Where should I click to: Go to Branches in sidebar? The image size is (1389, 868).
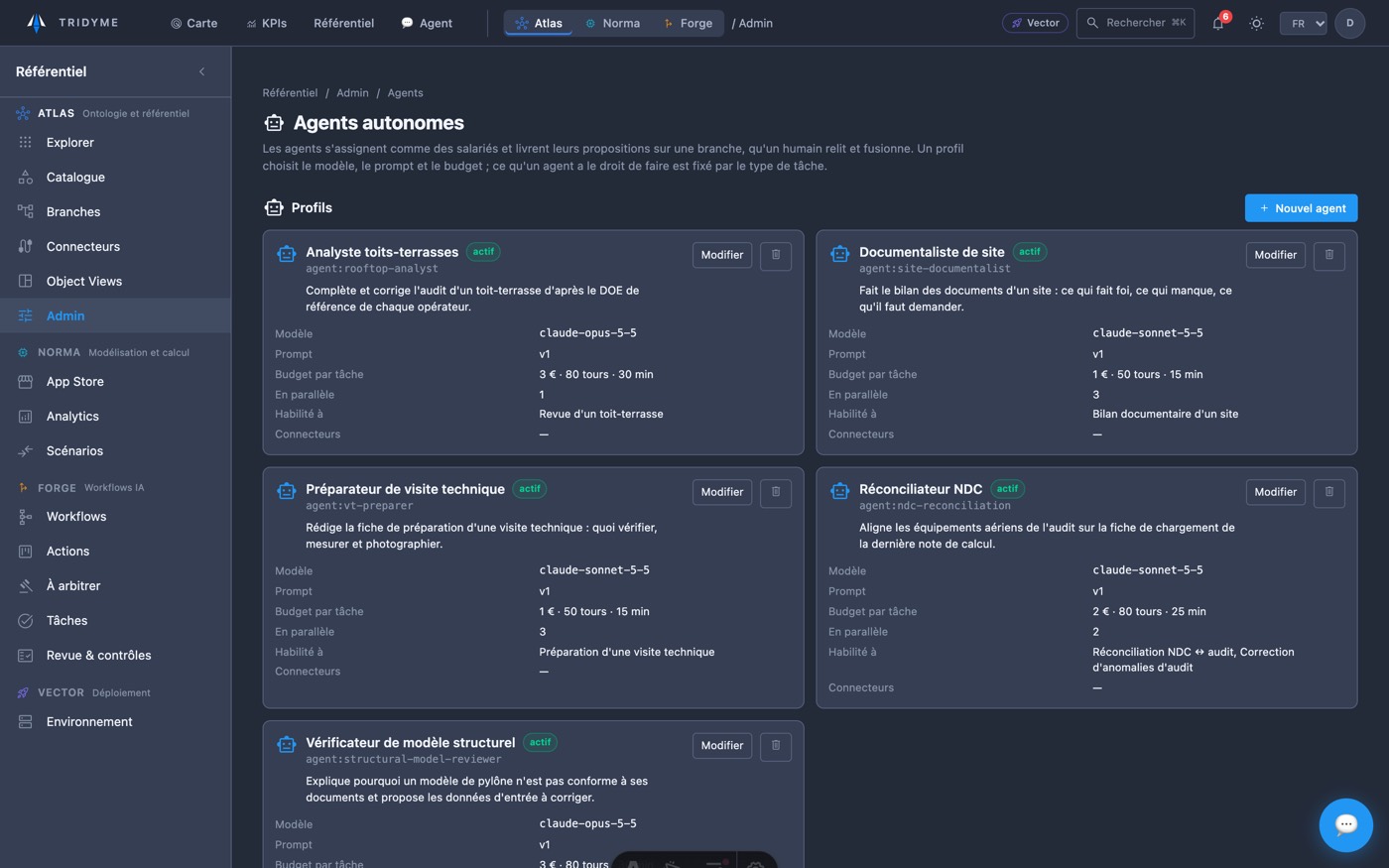[115, 212]
